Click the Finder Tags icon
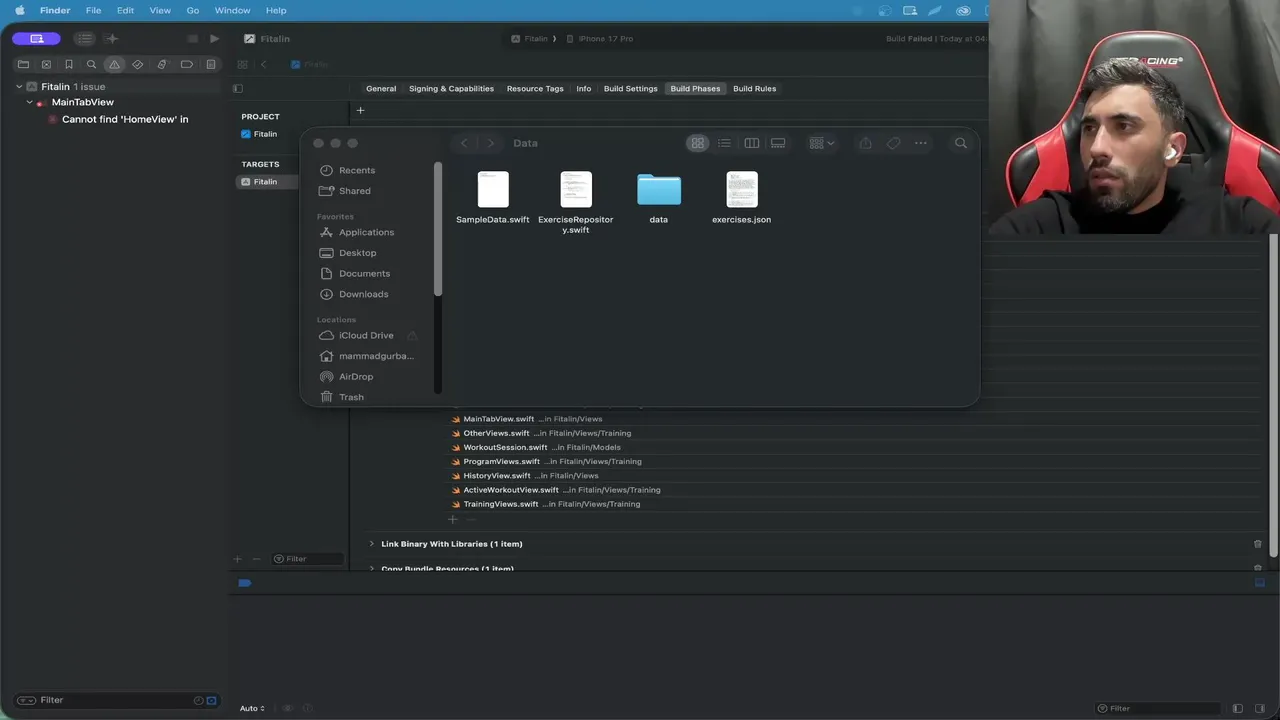Screen dimensions: 1280x720 [x=893, y=143]
